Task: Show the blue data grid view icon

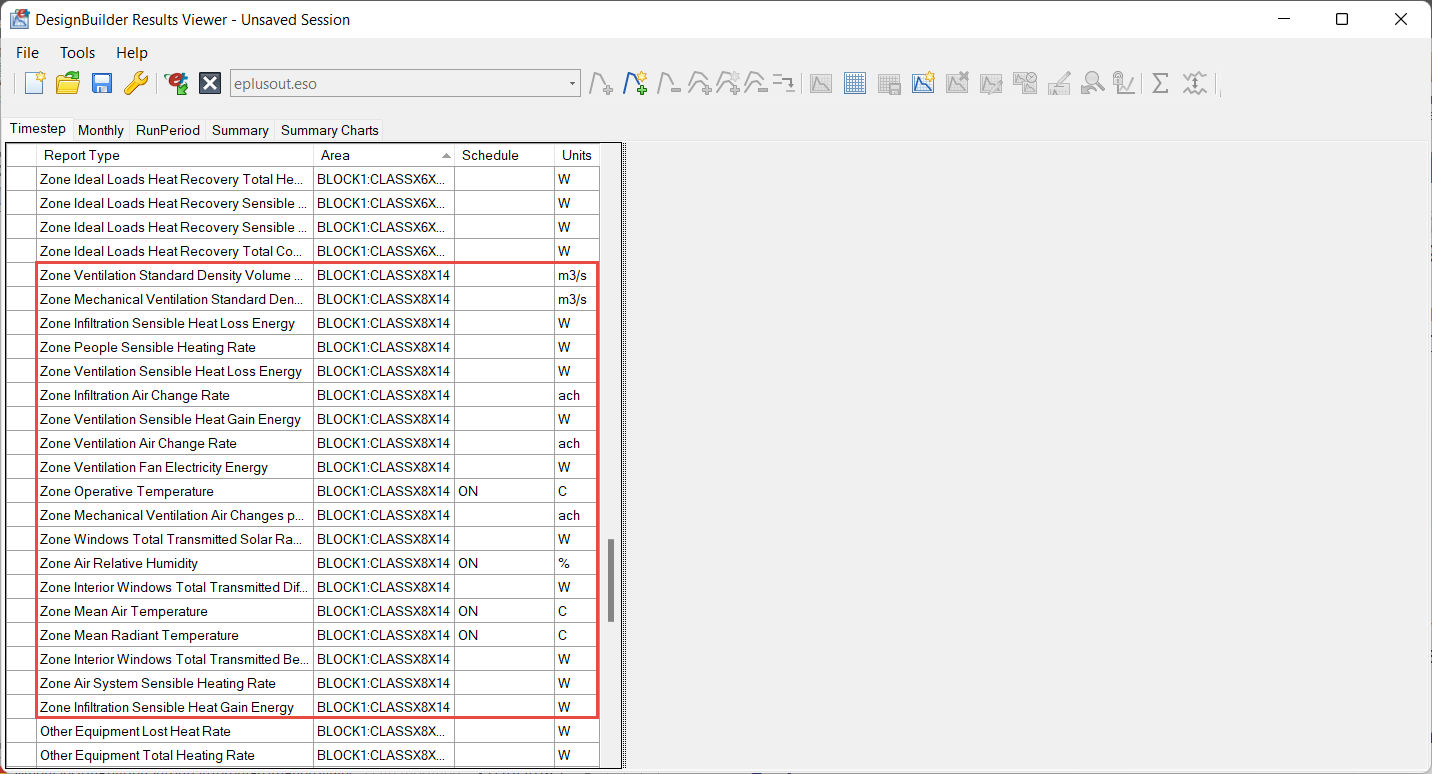Action: coord(855,83)
